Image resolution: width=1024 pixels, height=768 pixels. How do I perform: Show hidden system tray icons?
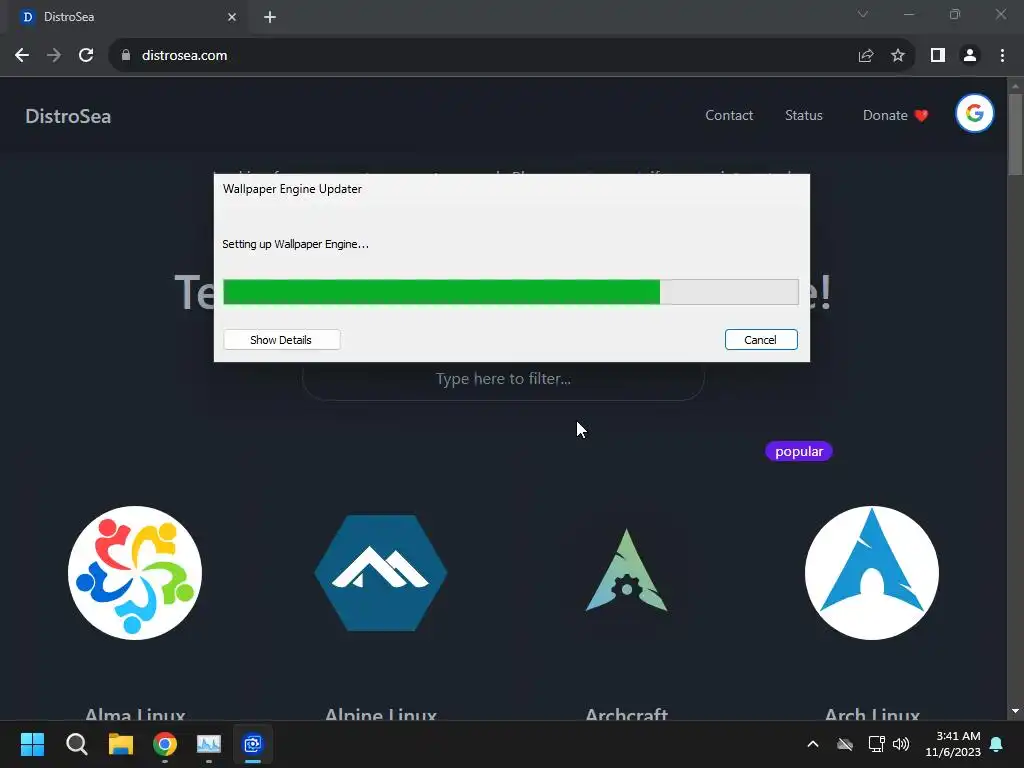[x=813, y=744]
